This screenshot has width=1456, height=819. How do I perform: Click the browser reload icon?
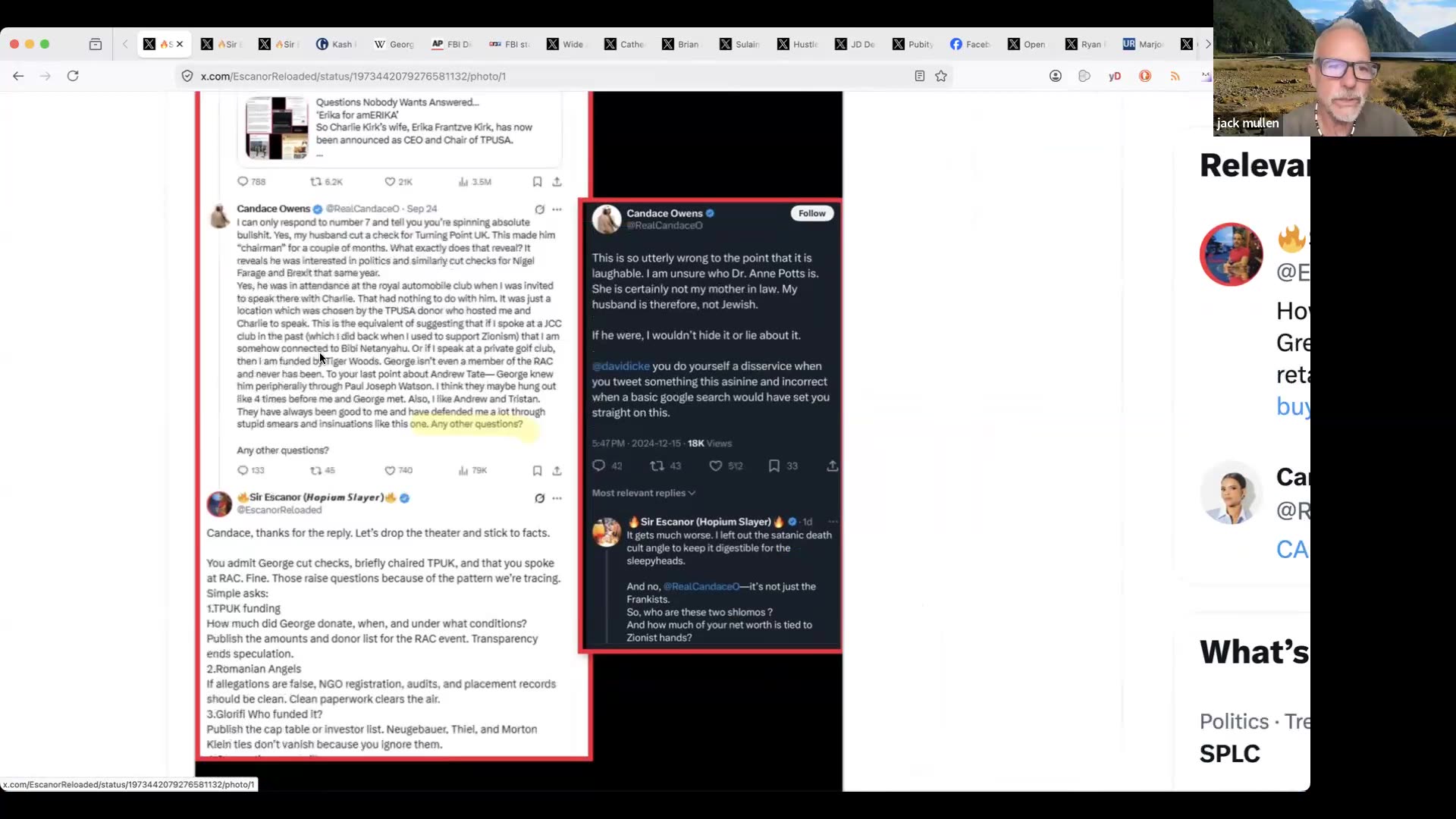tap(73, 76)
